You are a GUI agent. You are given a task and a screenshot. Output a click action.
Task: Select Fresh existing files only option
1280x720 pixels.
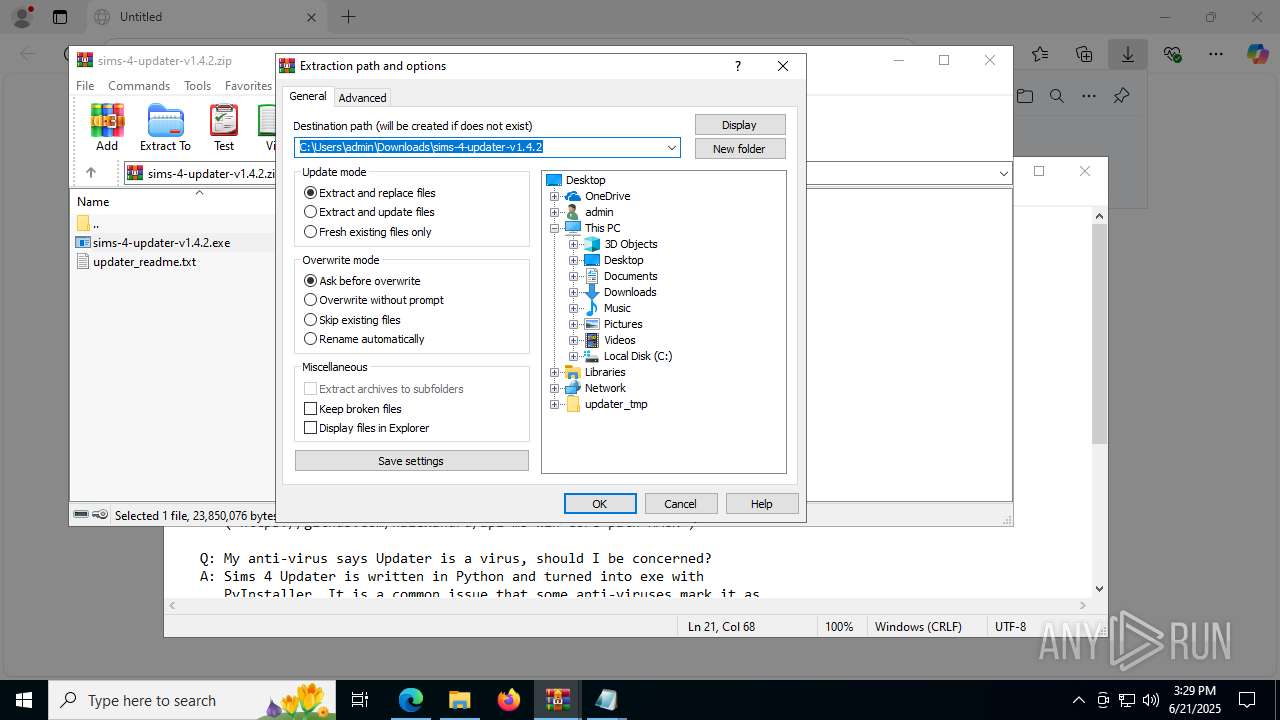tap(368, 232)
